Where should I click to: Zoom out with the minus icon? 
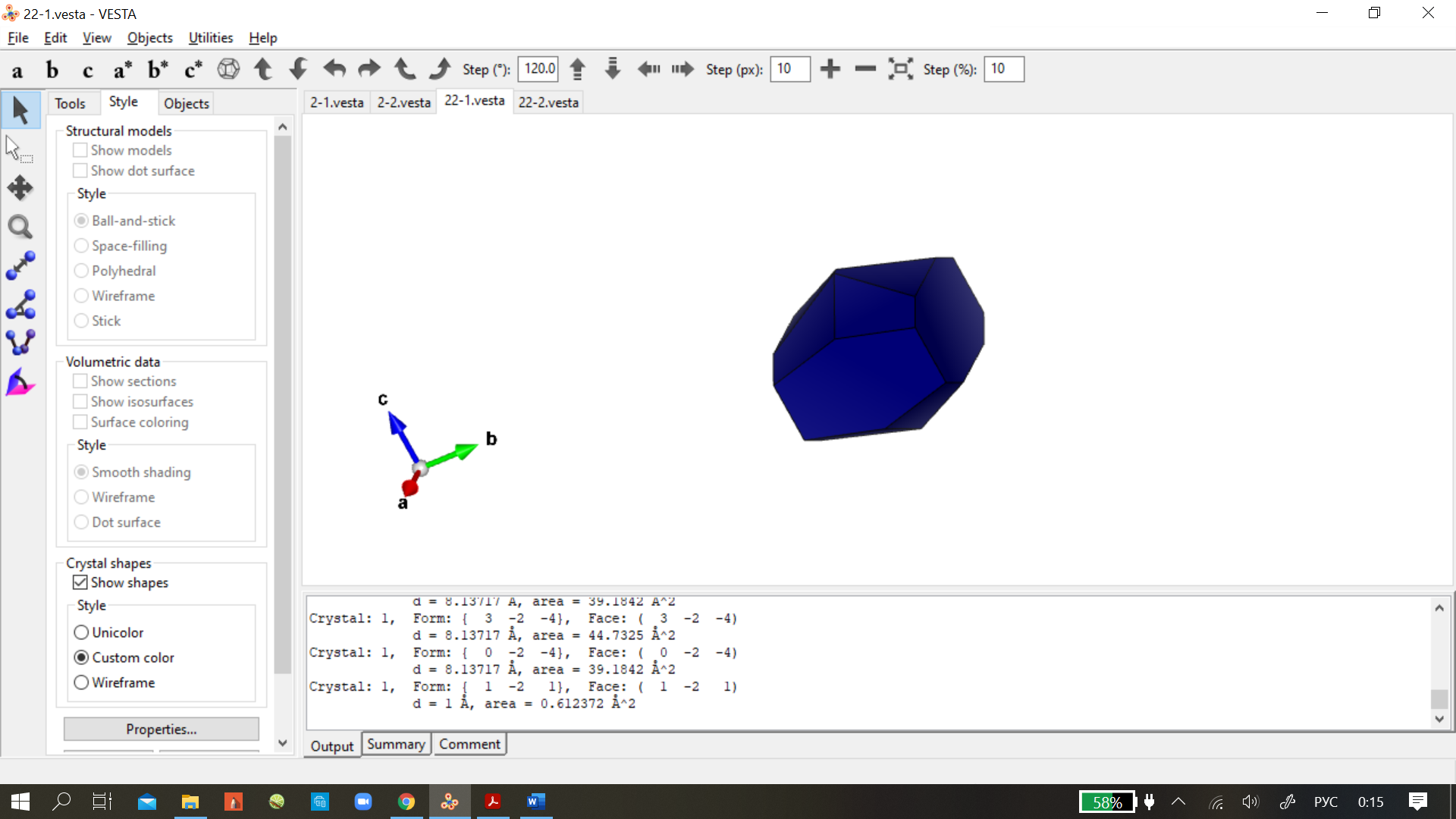coord(865,69)
